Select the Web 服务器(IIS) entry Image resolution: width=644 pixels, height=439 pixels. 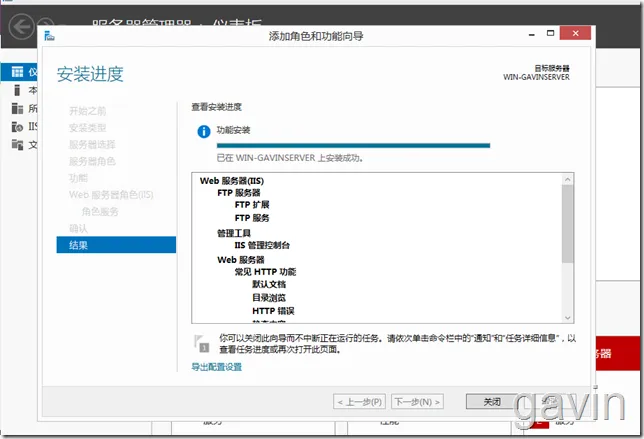point(232,181)
